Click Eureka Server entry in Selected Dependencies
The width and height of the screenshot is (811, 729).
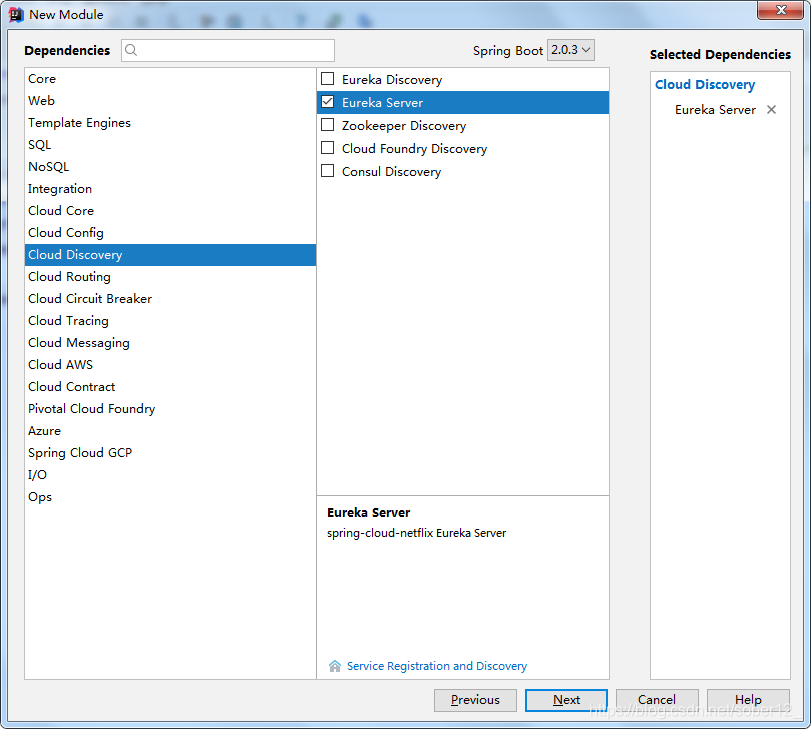(x=715, y=110)
